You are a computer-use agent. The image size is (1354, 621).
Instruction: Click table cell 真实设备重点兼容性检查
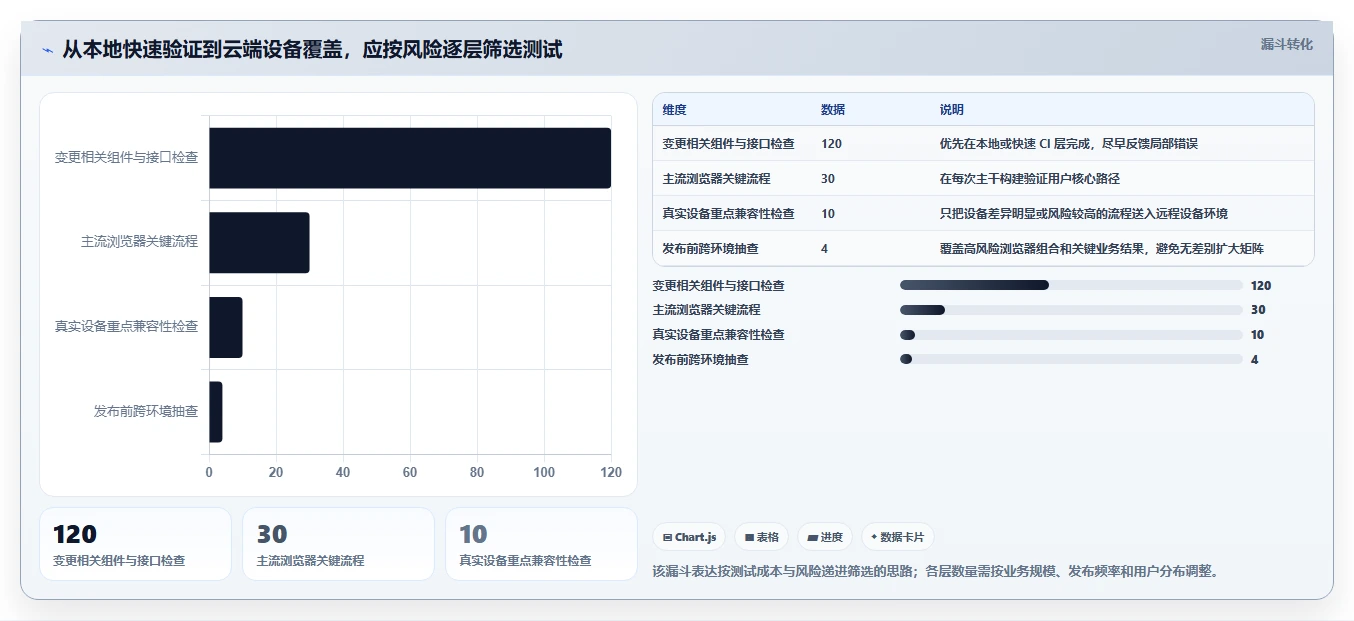(x=728, y=214)
